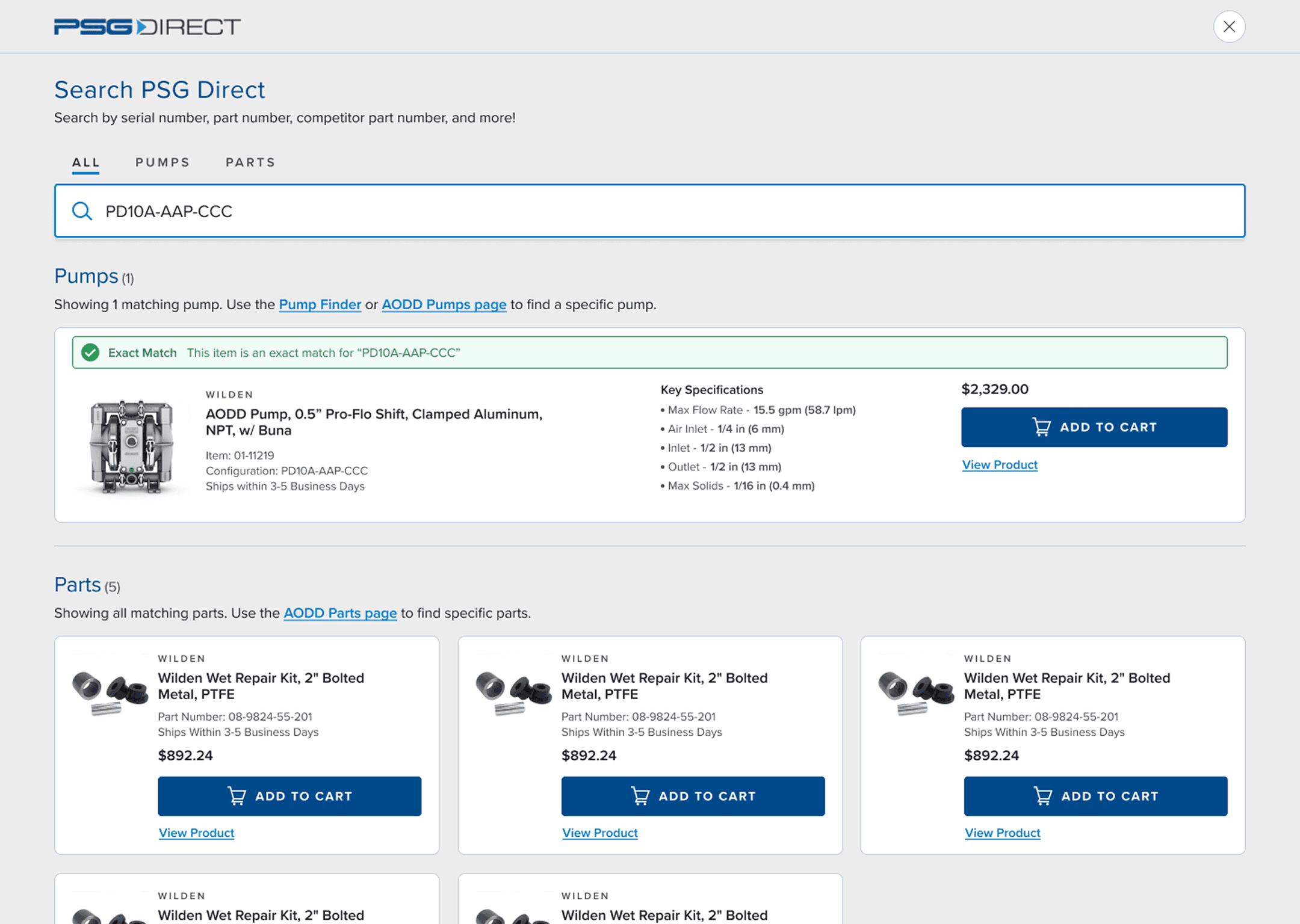1300x924 pixels.
Task: Open the AODD Parts page link
Action: tap(340, 613)
